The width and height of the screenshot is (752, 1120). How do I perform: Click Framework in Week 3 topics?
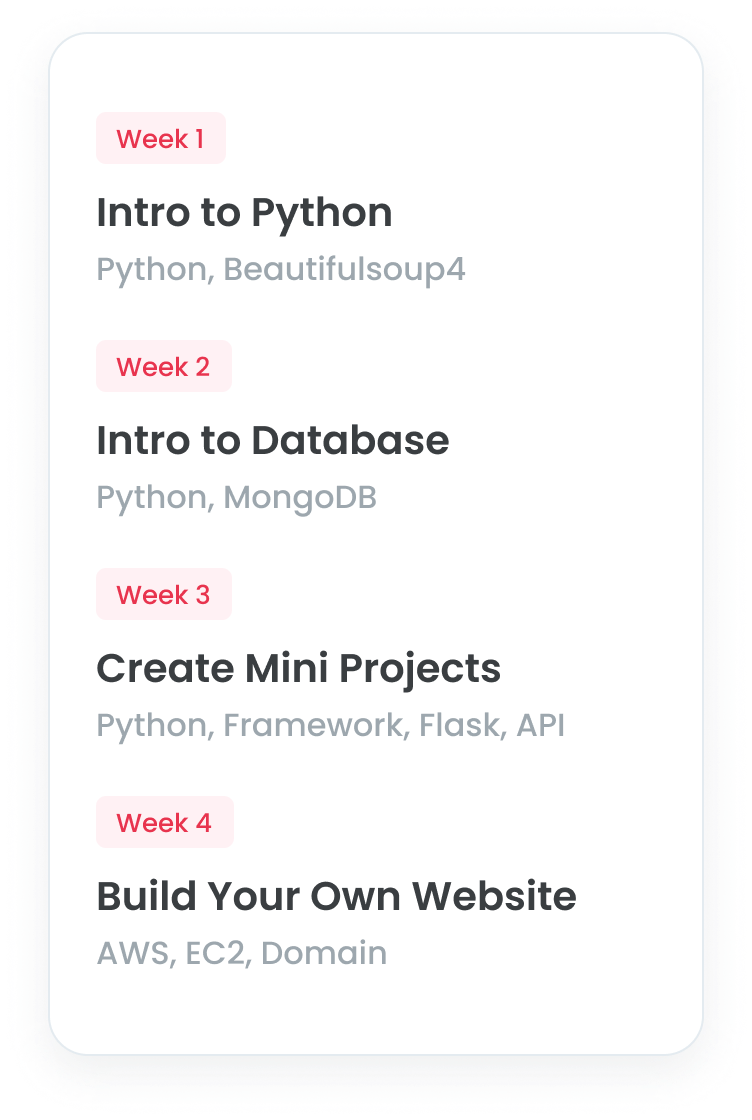point(315,726)
